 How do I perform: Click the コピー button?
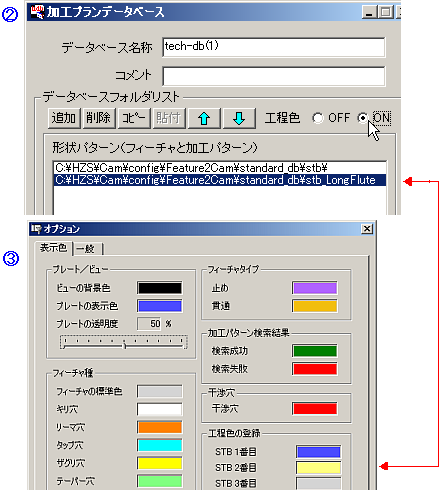click(x=134, y=118)
